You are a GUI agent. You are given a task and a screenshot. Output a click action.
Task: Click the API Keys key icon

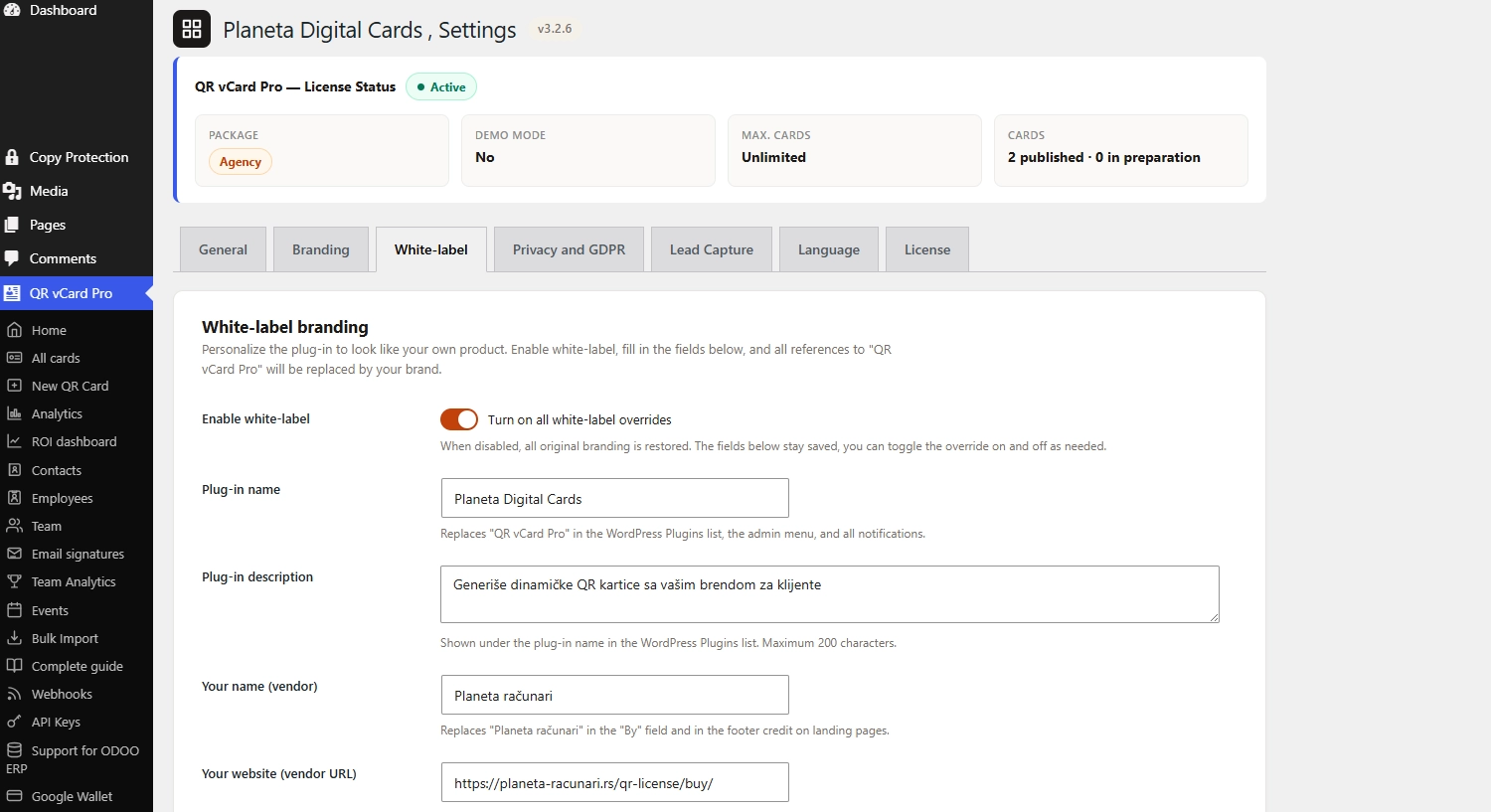pyautogui.click(x=15, y=722)
